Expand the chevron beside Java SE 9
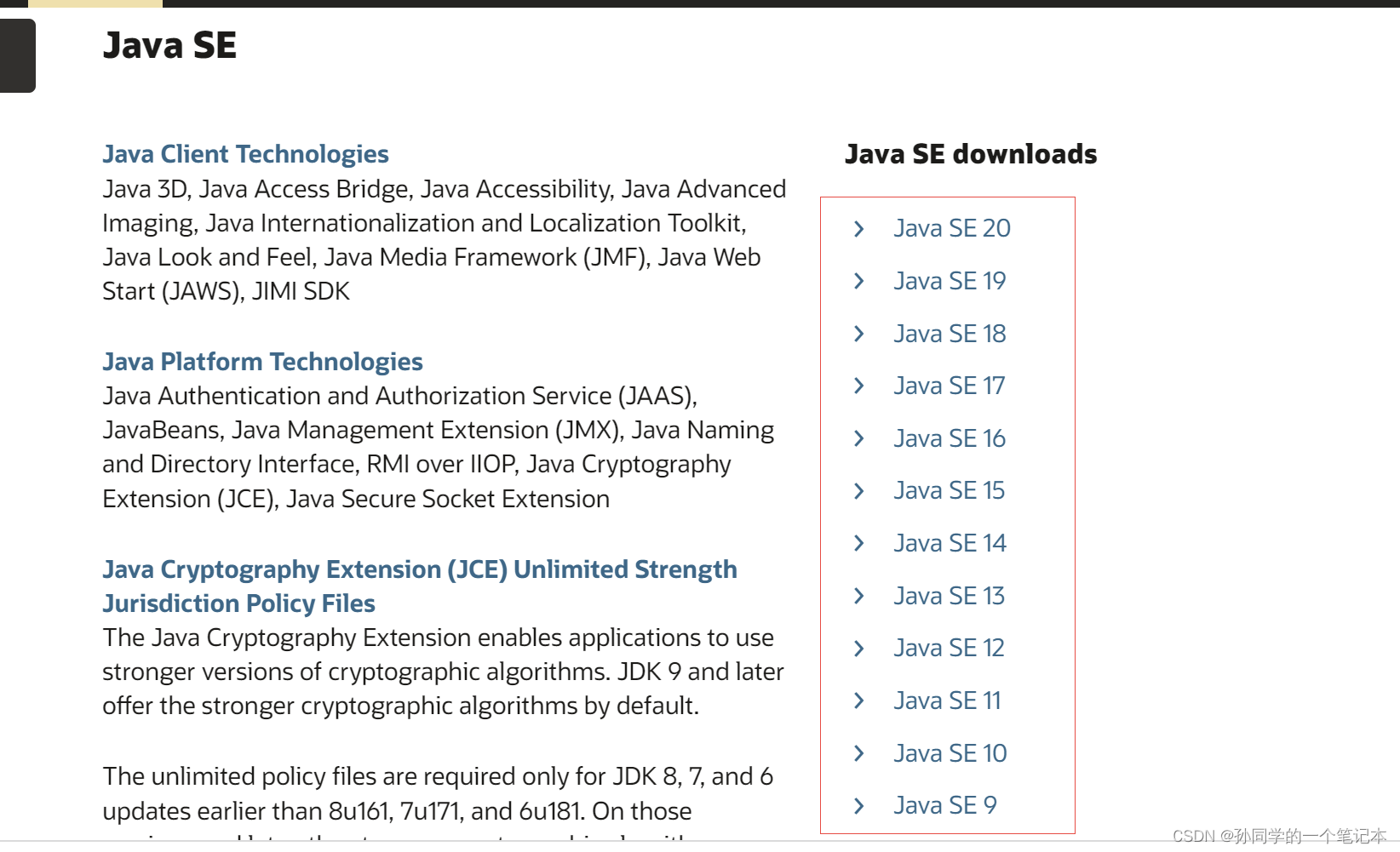The image size is (1400, 852). pos(859,805)
